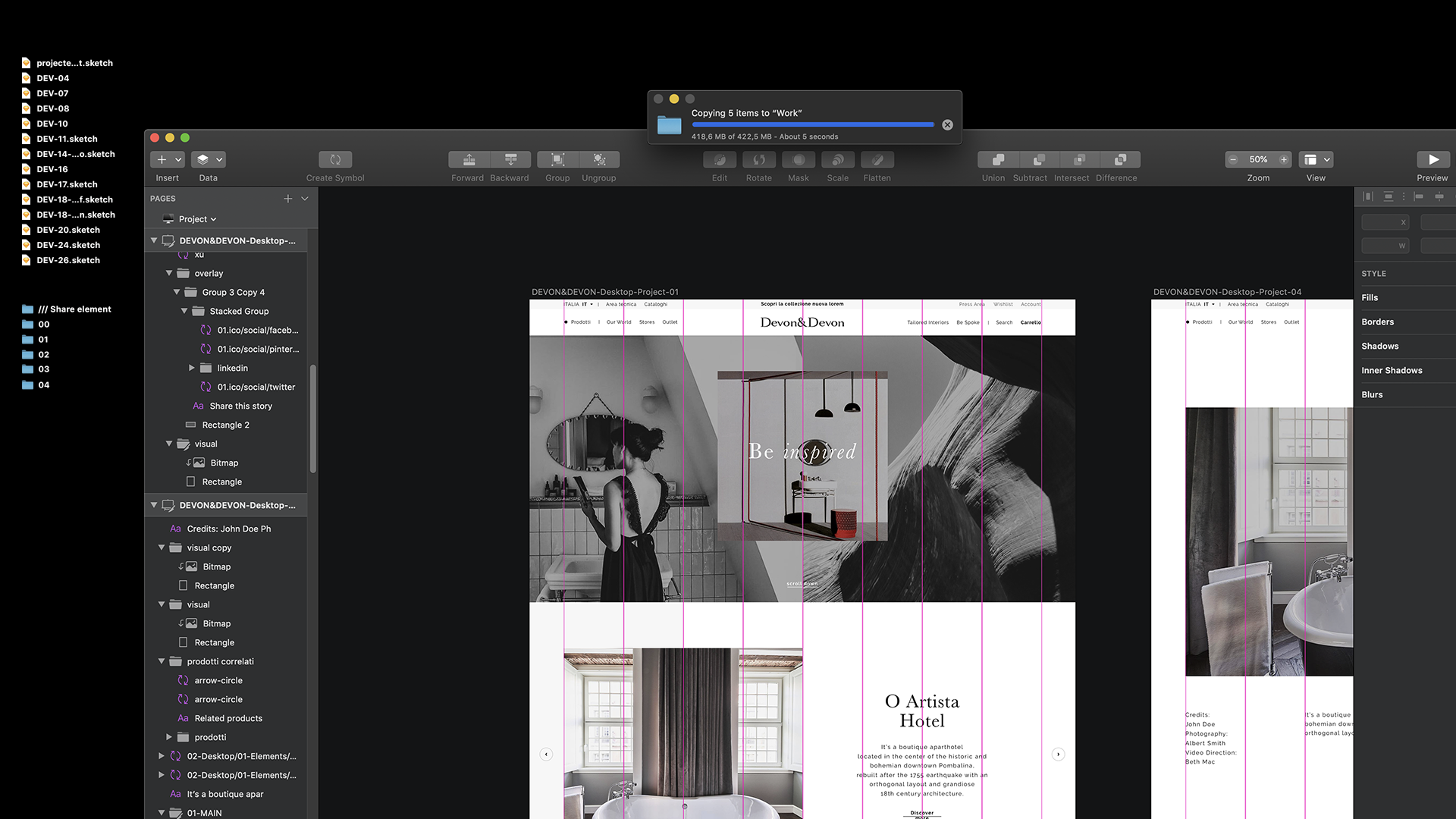Open dropdown arrow next to Data
This screenshot has width=1456, height=819.
(x=219, y=159)
